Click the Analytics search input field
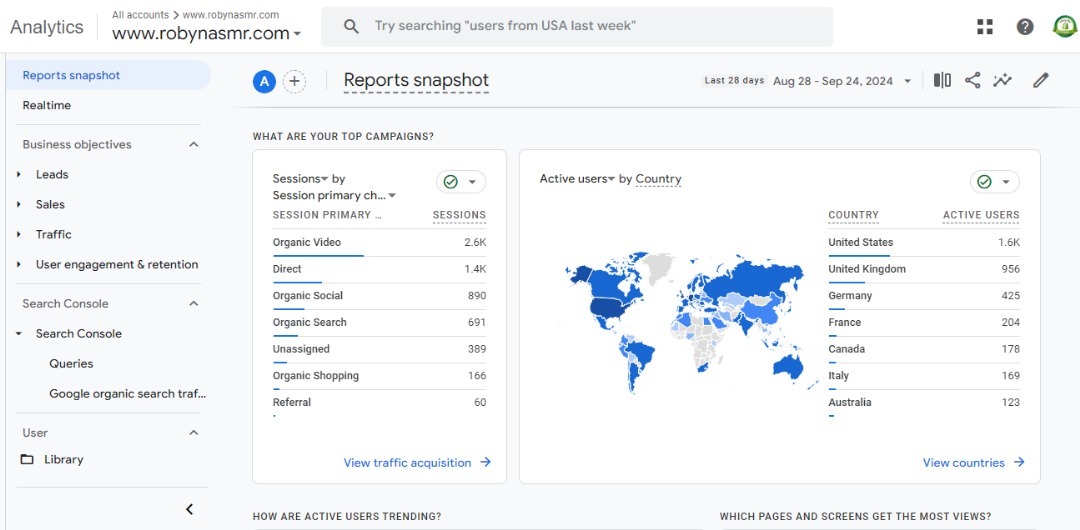 point(590,26)
